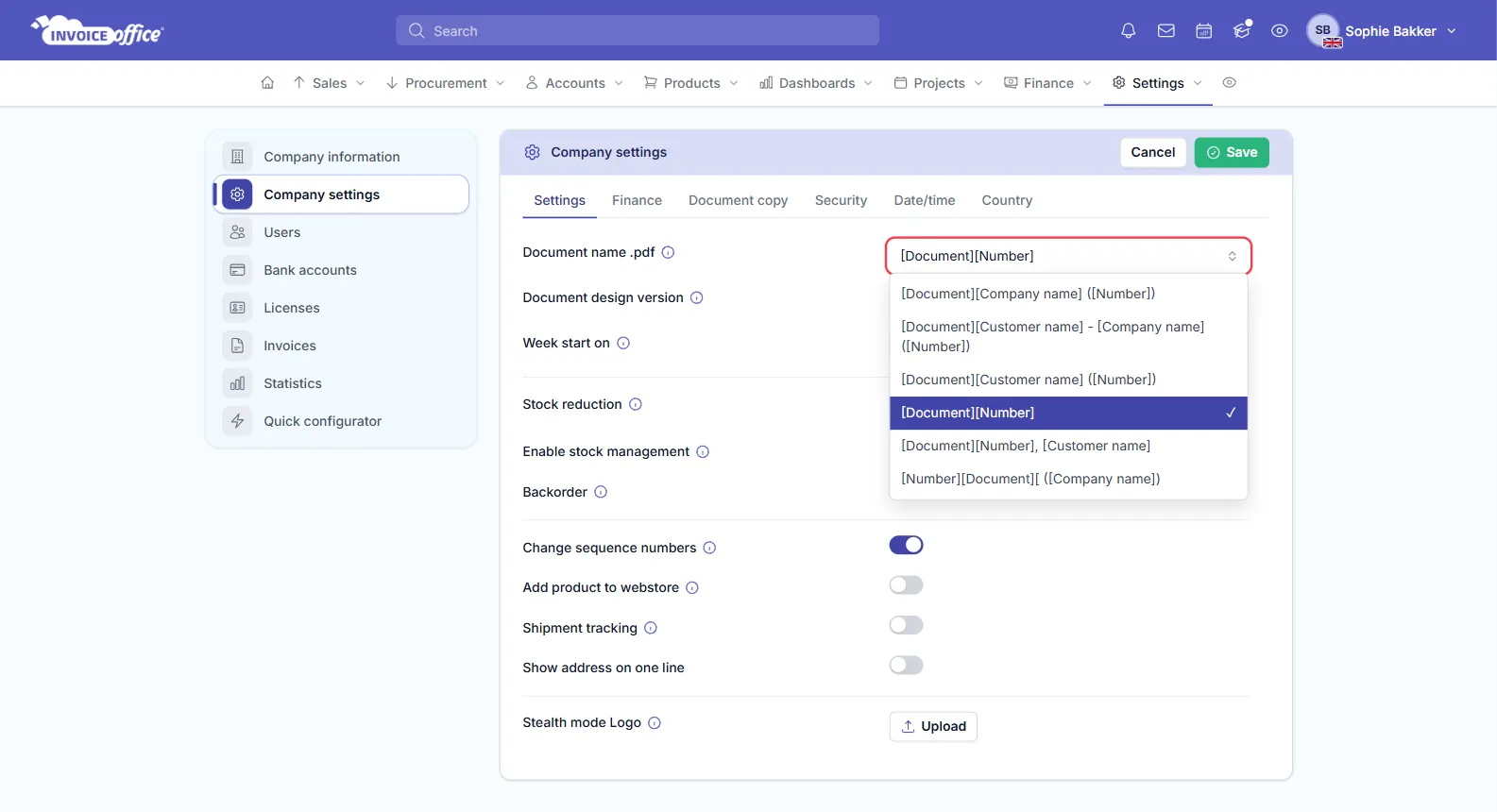Select [Document][Number], [Customer name] option
Viewport: 1497px width, 812px height.
pos(1068,446)
